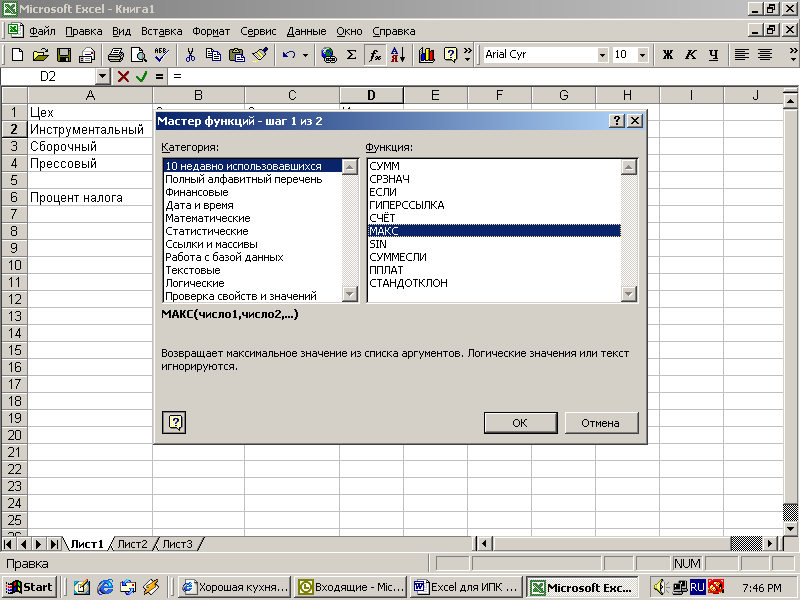This screenshot has width=800, height=600.
Task: Click cell A6 Процент налога
Action: 90,197
